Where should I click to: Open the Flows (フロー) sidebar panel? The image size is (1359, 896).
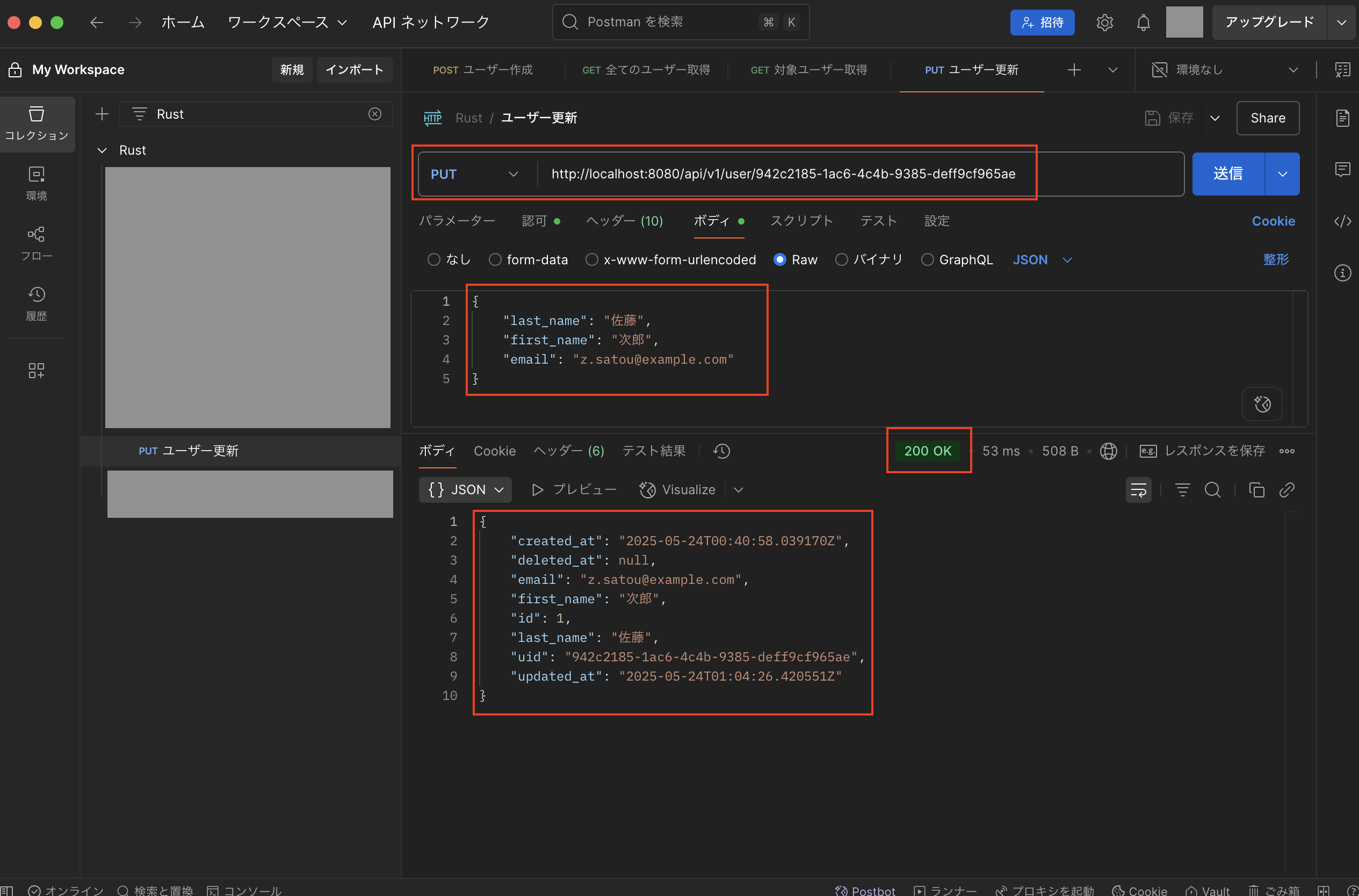tap(37, 243)
